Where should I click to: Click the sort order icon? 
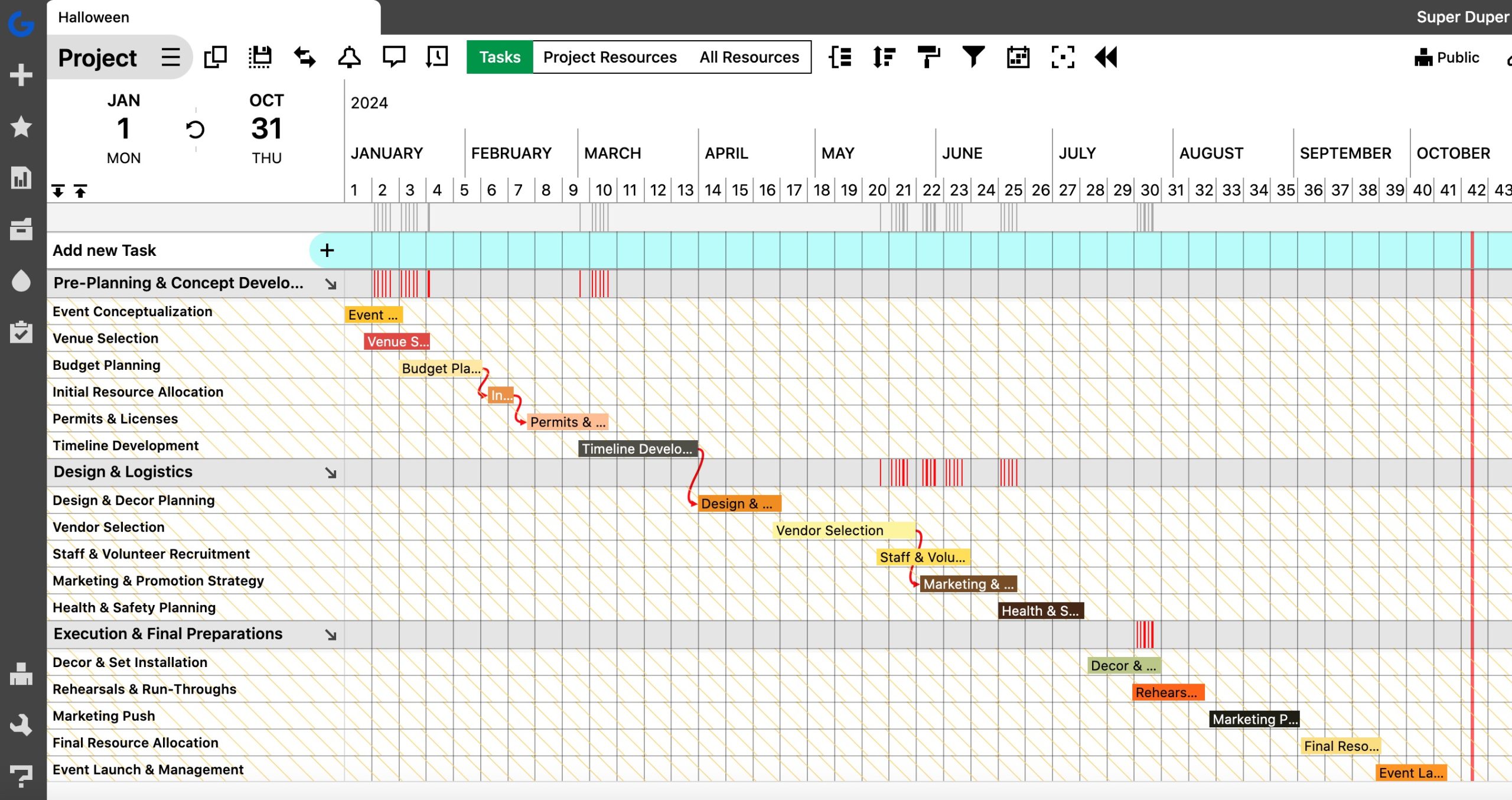click(884, 57)
